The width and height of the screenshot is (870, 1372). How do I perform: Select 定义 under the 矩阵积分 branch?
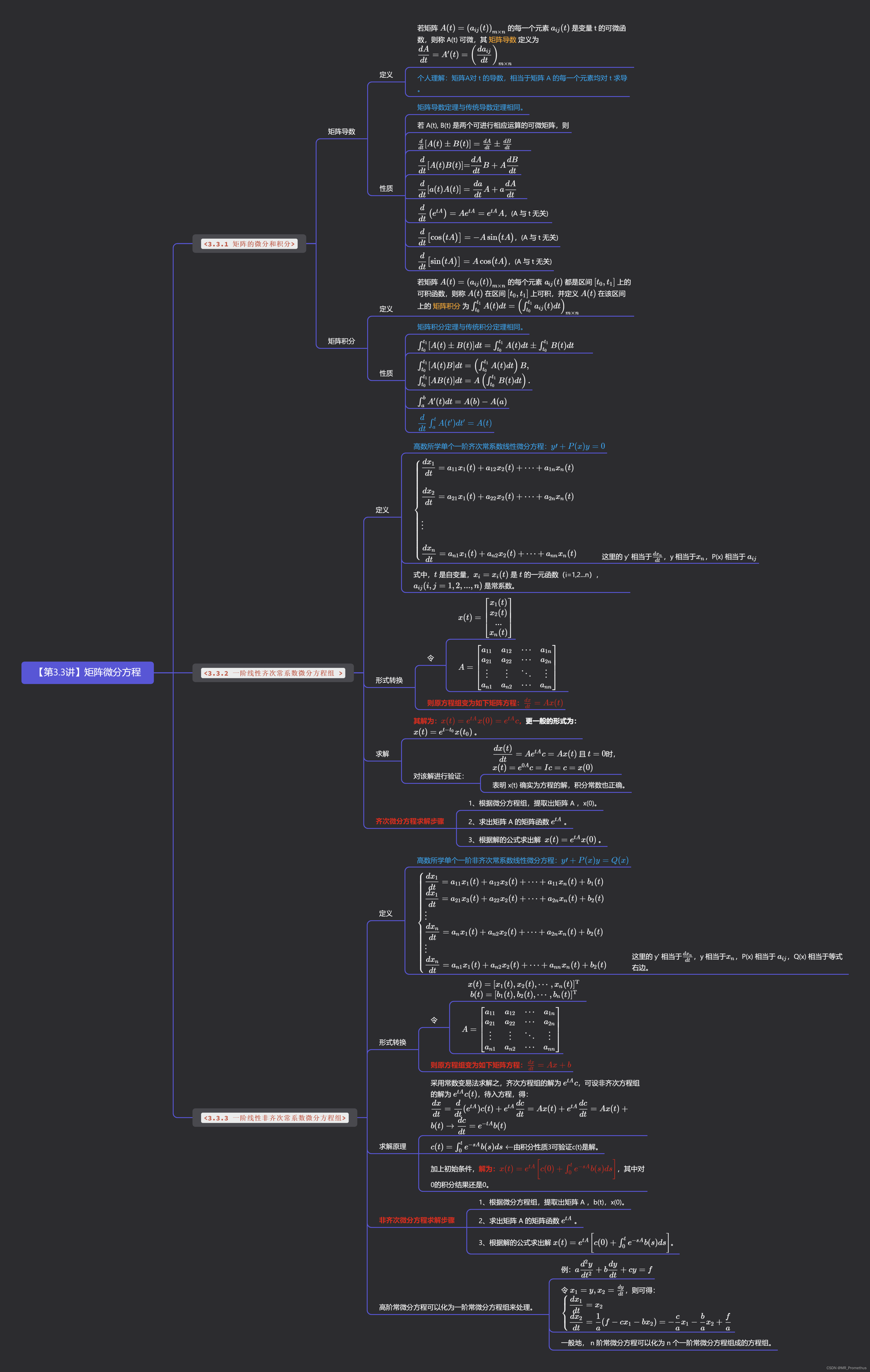click(386, 309)
